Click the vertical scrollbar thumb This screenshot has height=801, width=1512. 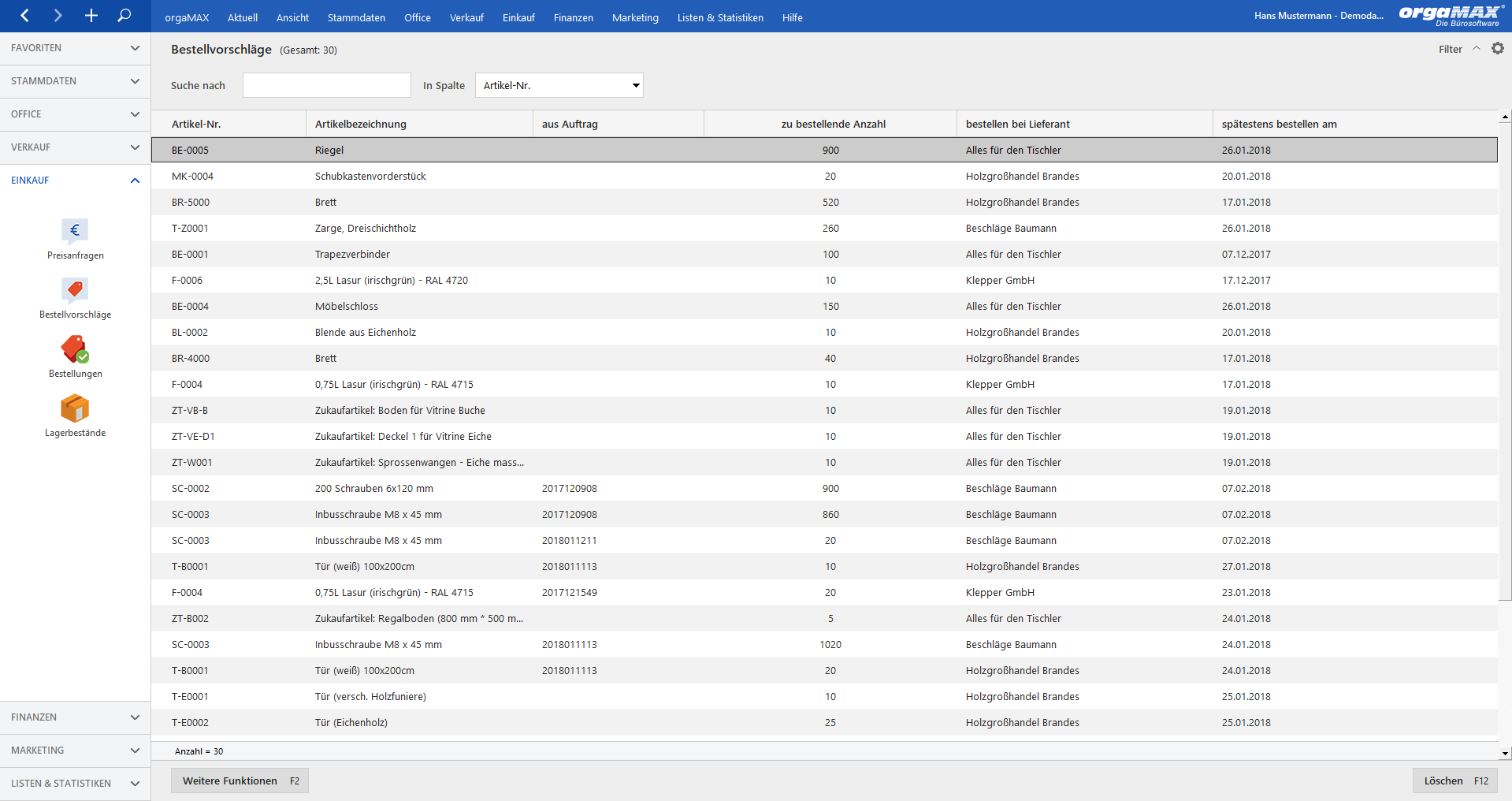click(x=1505, y=361)
